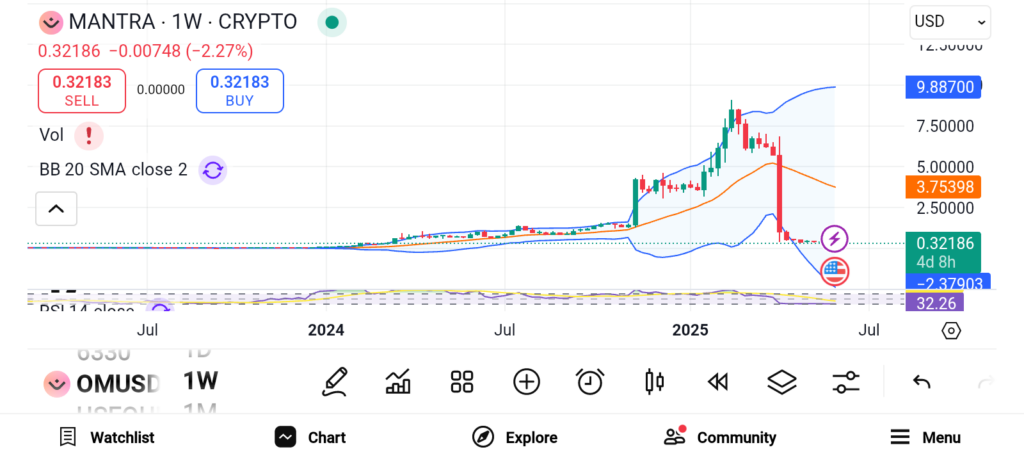The image size is (1024, 461).
Task: Switch to the Watchlist tab
Action: (106, 437)
